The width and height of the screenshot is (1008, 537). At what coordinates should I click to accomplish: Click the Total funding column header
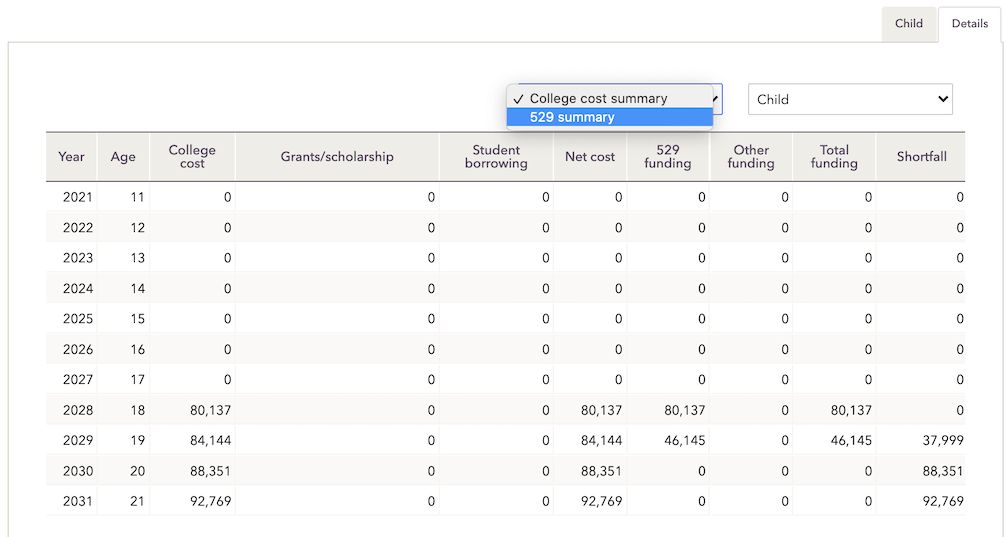click(834, 157)
